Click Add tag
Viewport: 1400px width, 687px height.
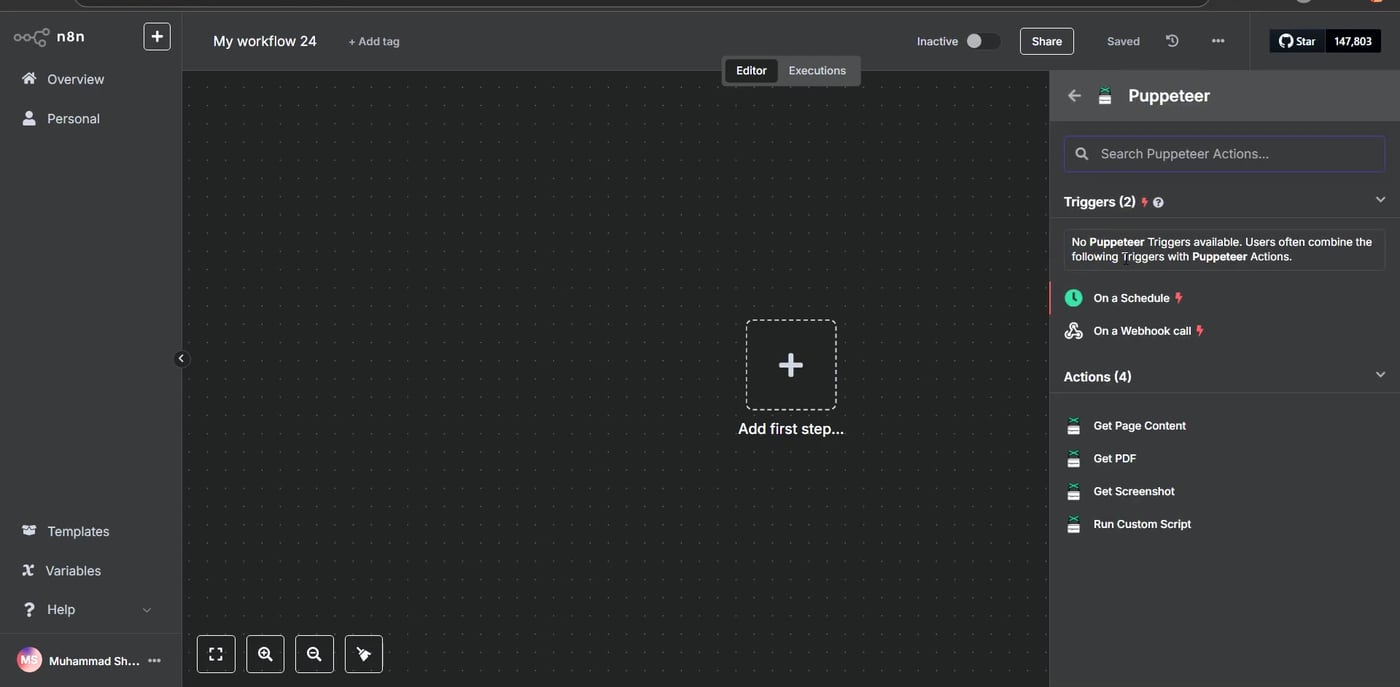374,41
